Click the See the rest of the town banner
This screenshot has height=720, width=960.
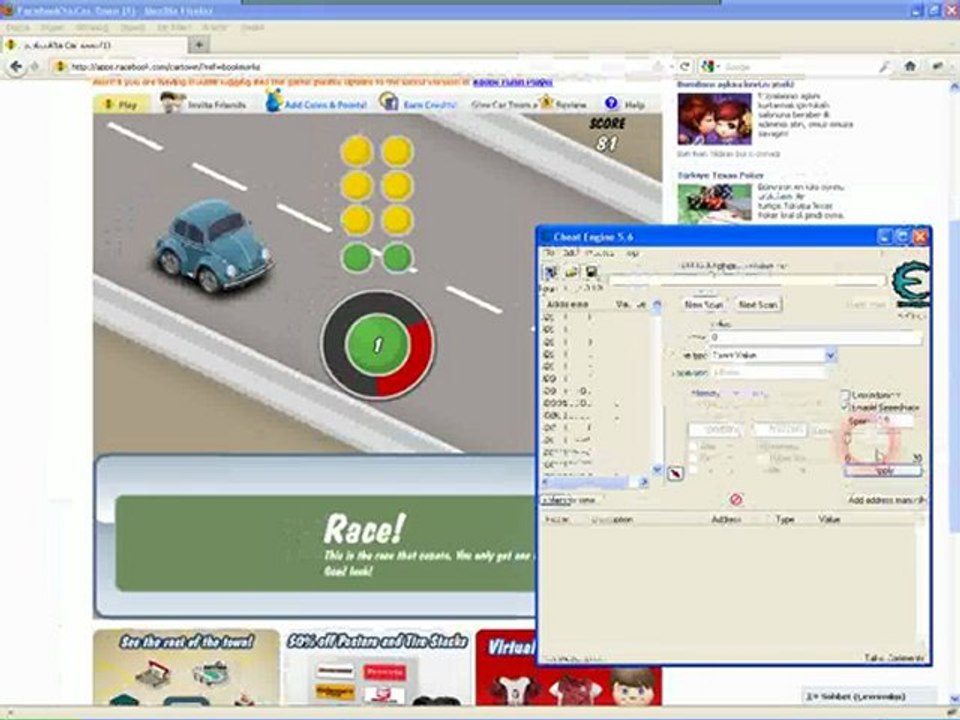tap(186, 667)
